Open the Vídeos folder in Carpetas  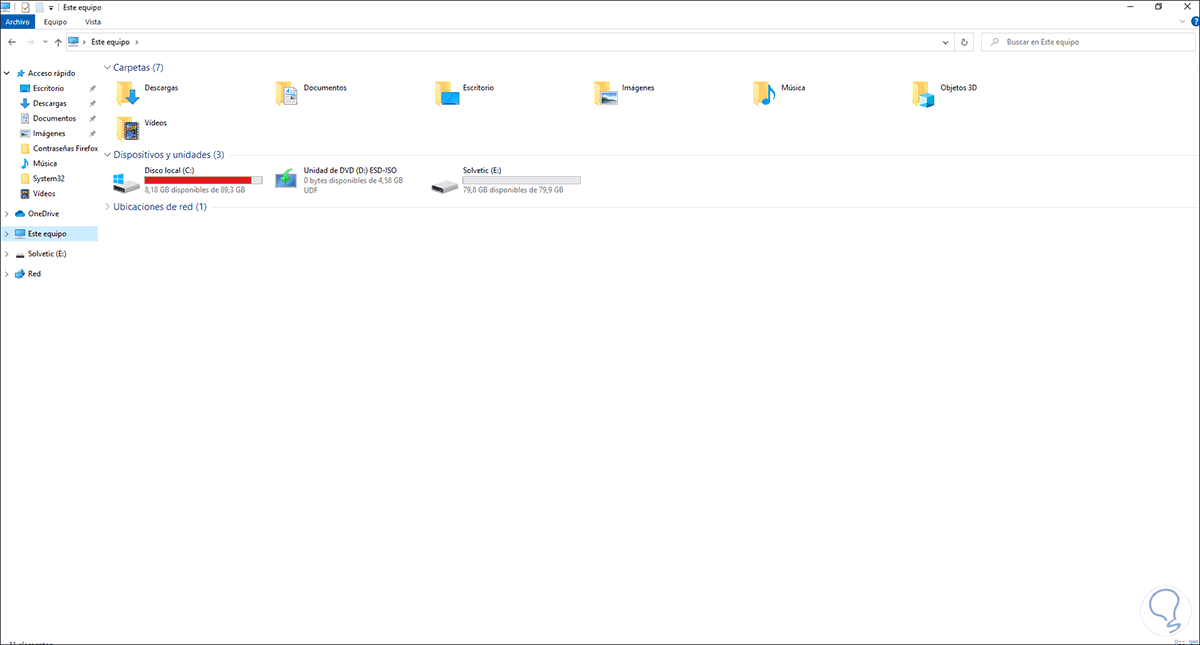[x=142, y=128]
